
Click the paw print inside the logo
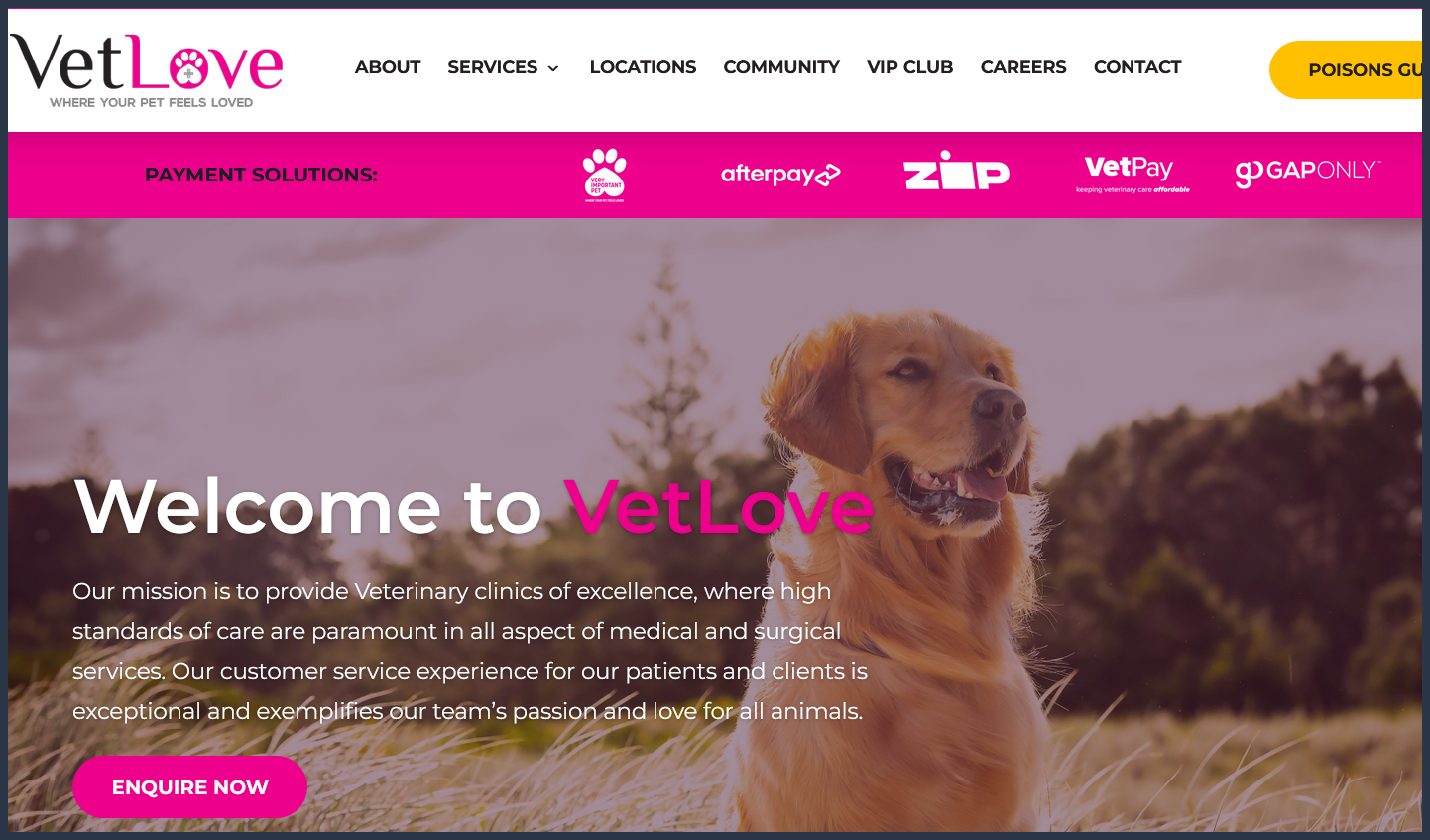coord(188,68)
